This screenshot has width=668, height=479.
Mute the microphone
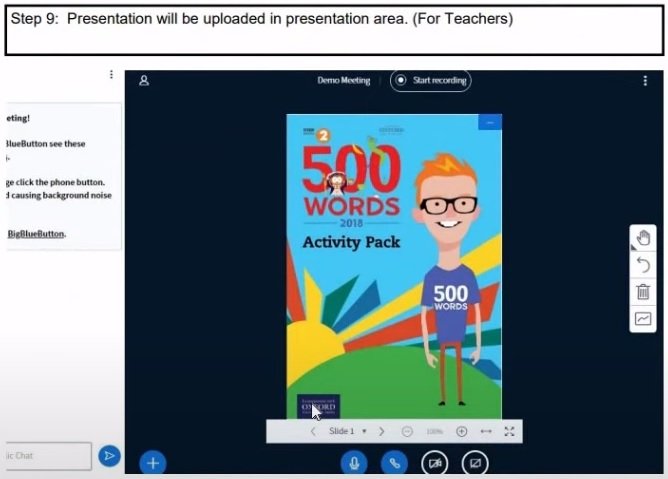353,462
